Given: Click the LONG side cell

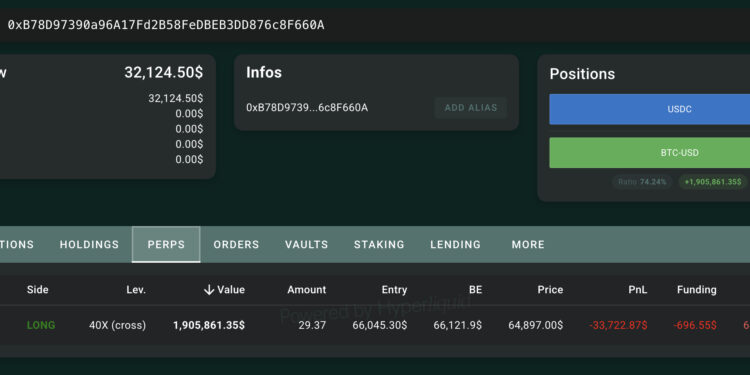Looking at the screenshot, I should 41,325.
